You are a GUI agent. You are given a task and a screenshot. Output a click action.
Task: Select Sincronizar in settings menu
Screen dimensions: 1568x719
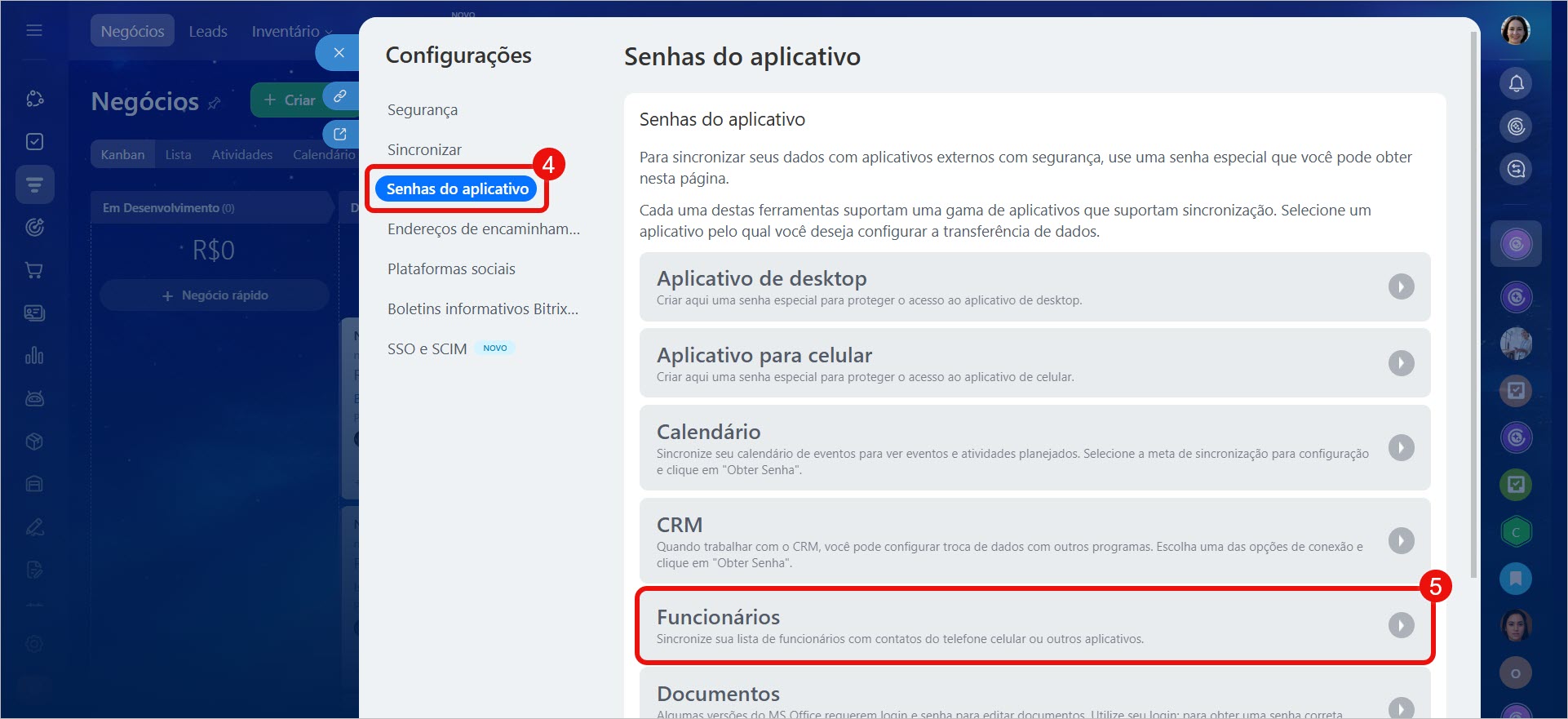[424, 150]
